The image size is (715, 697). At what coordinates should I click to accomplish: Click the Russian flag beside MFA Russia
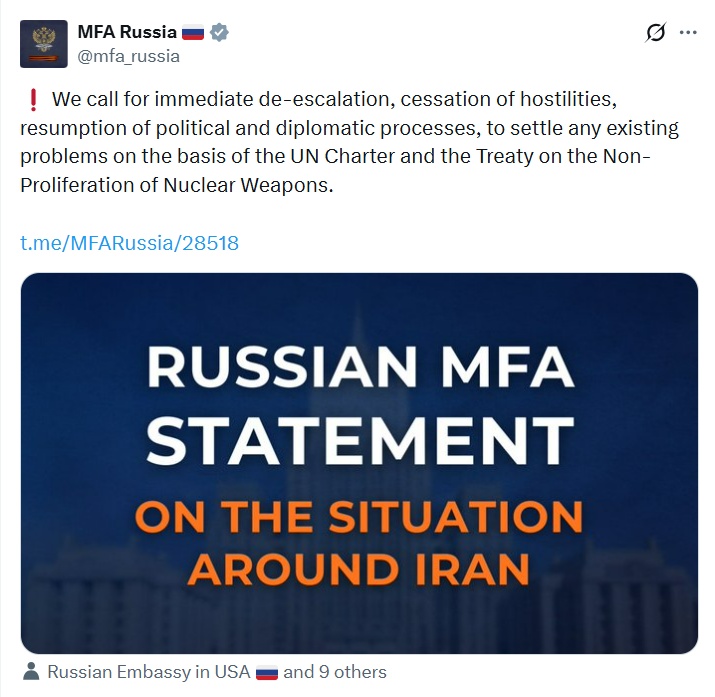coord(193,33)
